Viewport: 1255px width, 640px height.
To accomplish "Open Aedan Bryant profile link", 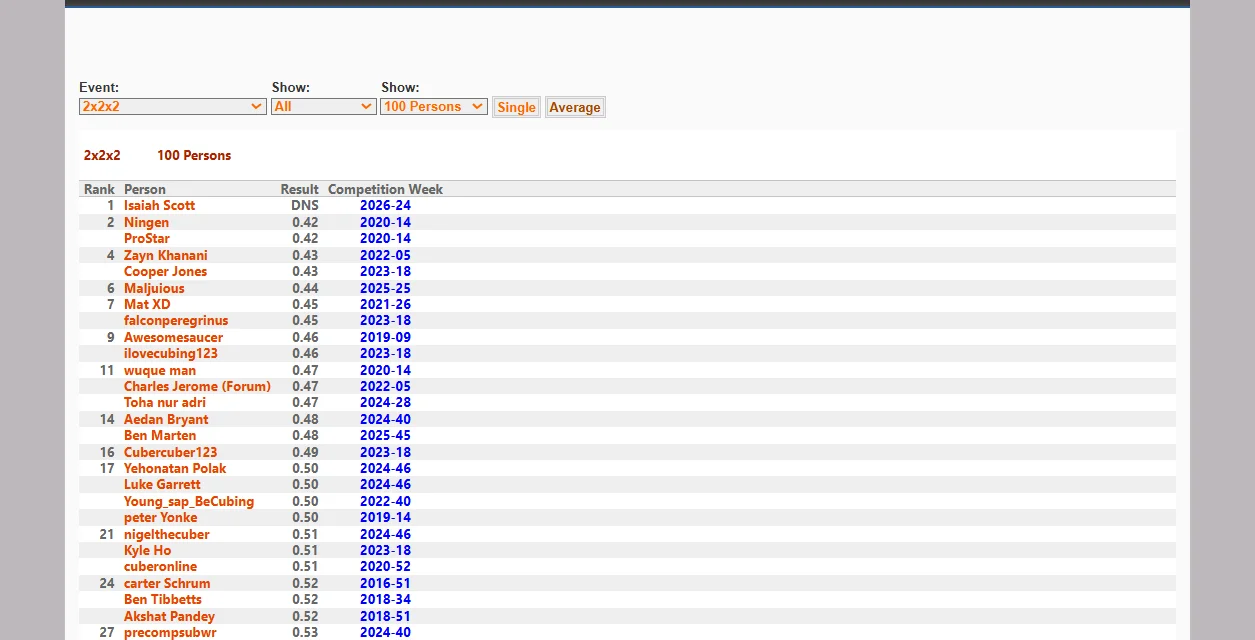I will click(166, 419).
